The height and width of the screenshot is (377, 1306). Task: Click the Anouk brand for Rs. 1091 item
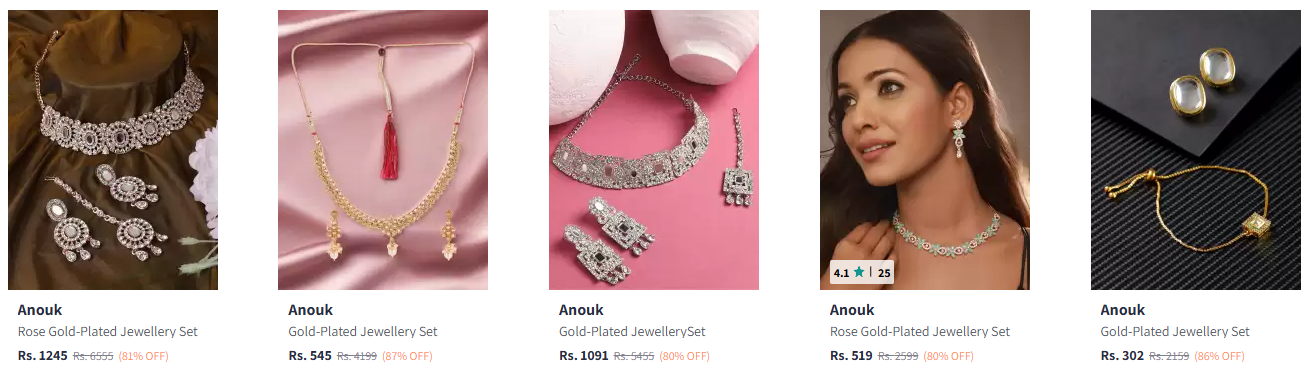point(581,310)
